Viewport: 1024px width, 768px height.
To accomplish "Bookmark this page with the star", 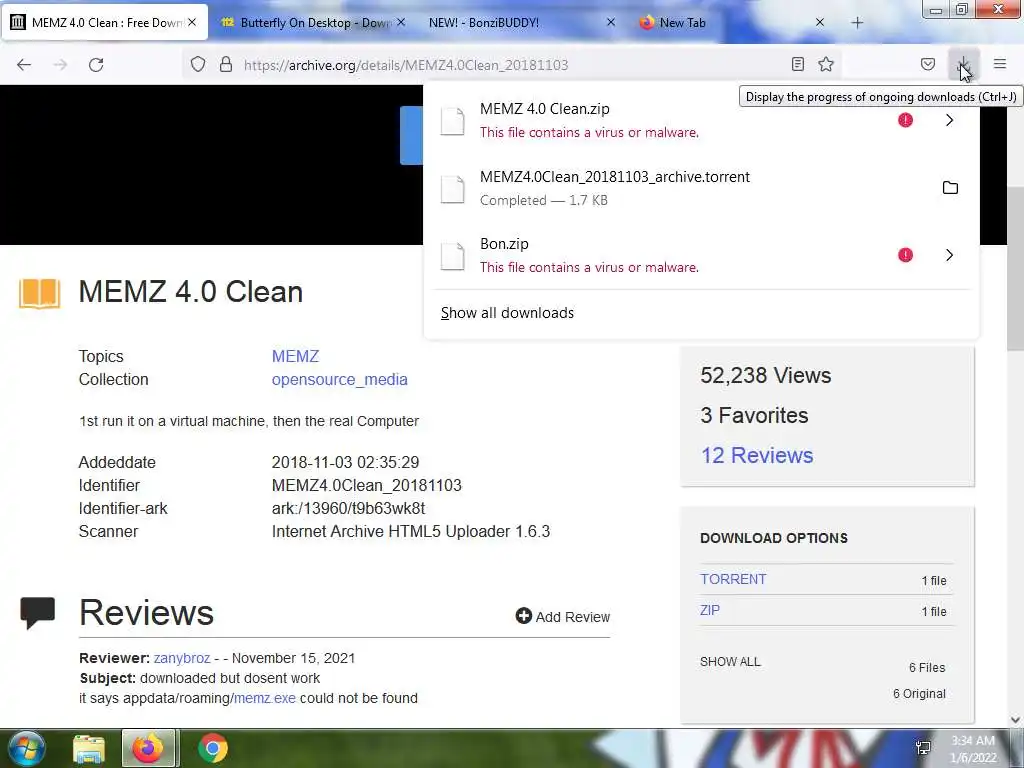I will tap(826, 64).
